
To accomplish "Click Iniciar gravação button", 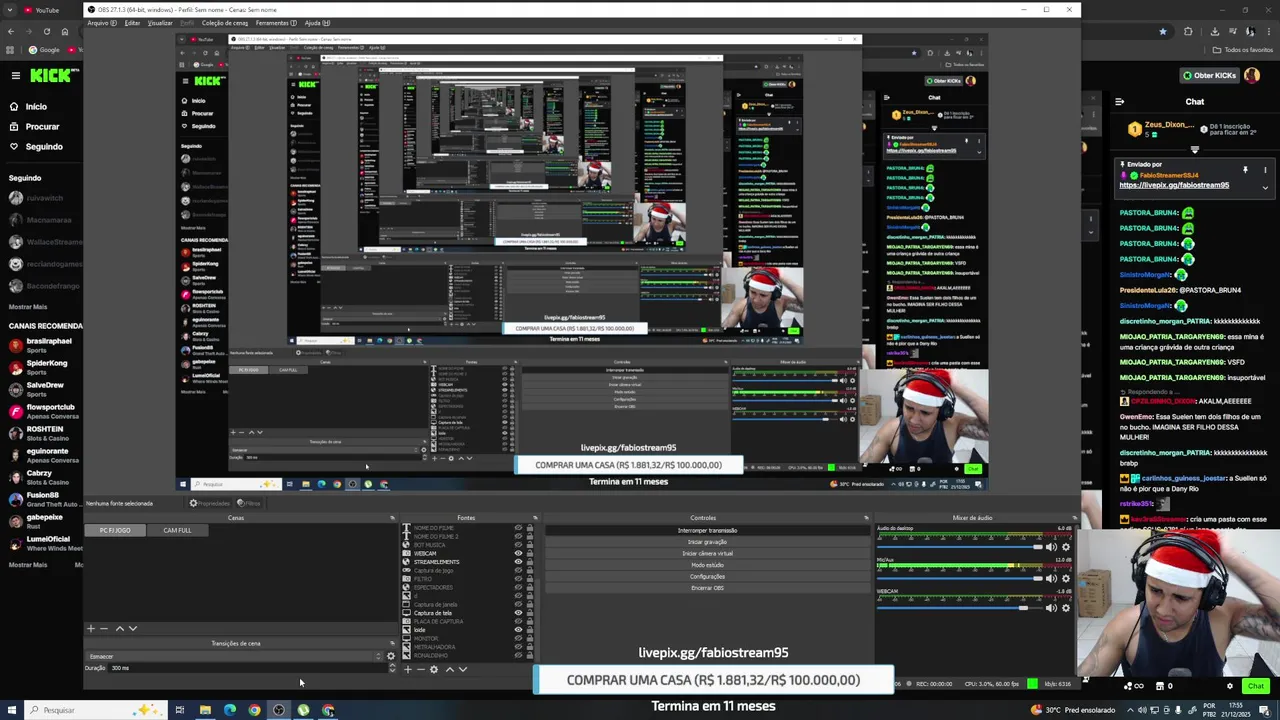I will click(x=707, y=542).
